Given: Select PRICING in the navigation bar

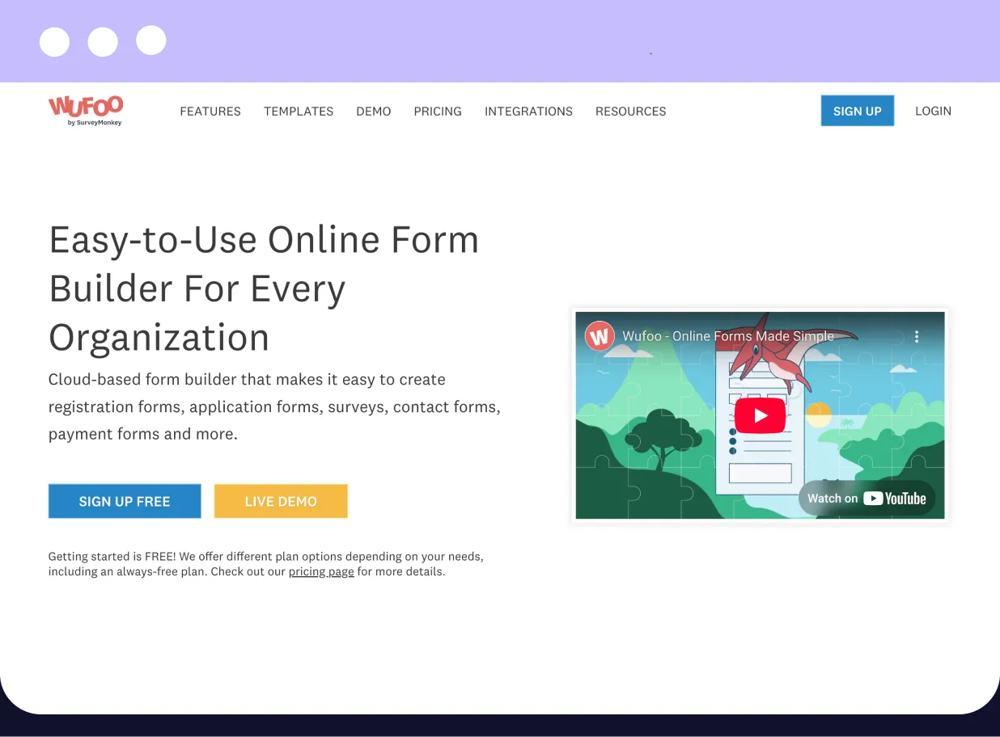Looking at the screenshot, I should 437,111.
